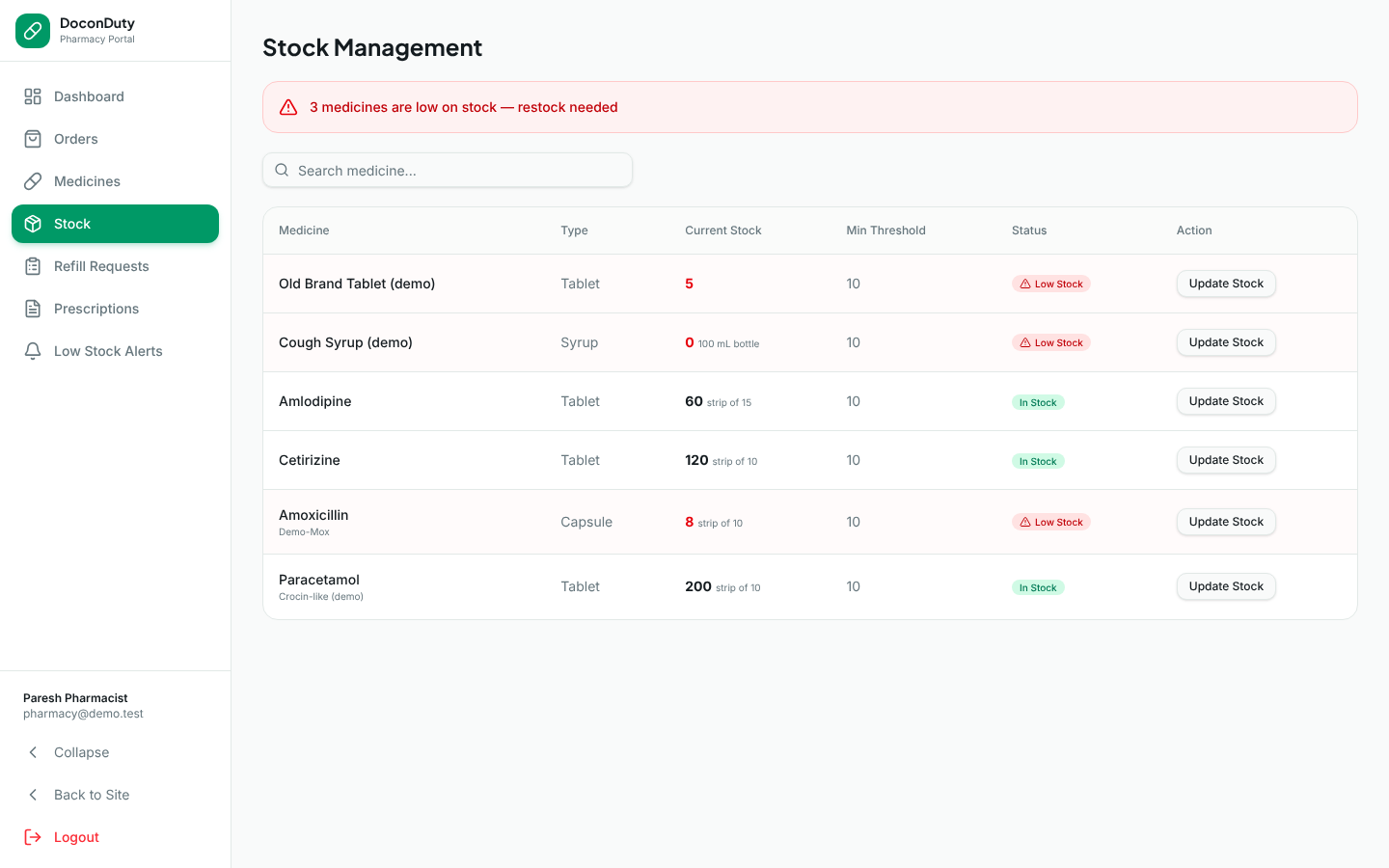Click Low Stock badge for Amoxicillin
Screen dimensions: 1389x868
pyautogui.click(x=1051, y=522)
